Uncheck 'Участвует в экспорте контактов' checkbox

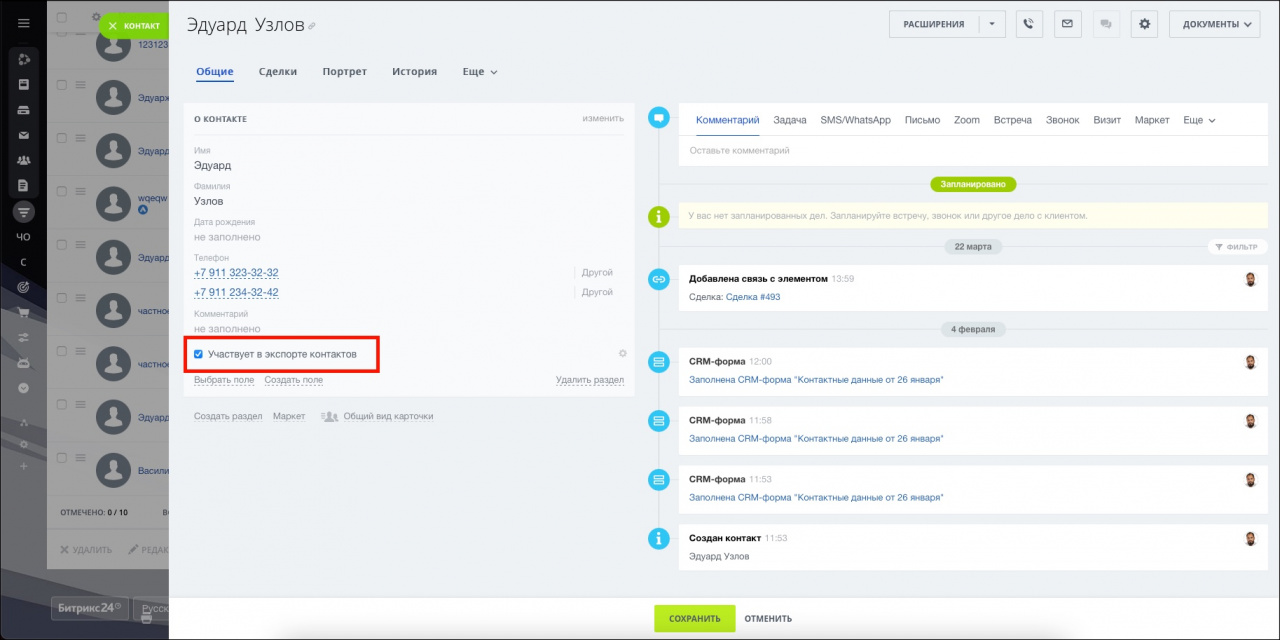click(x=199, y=354)
